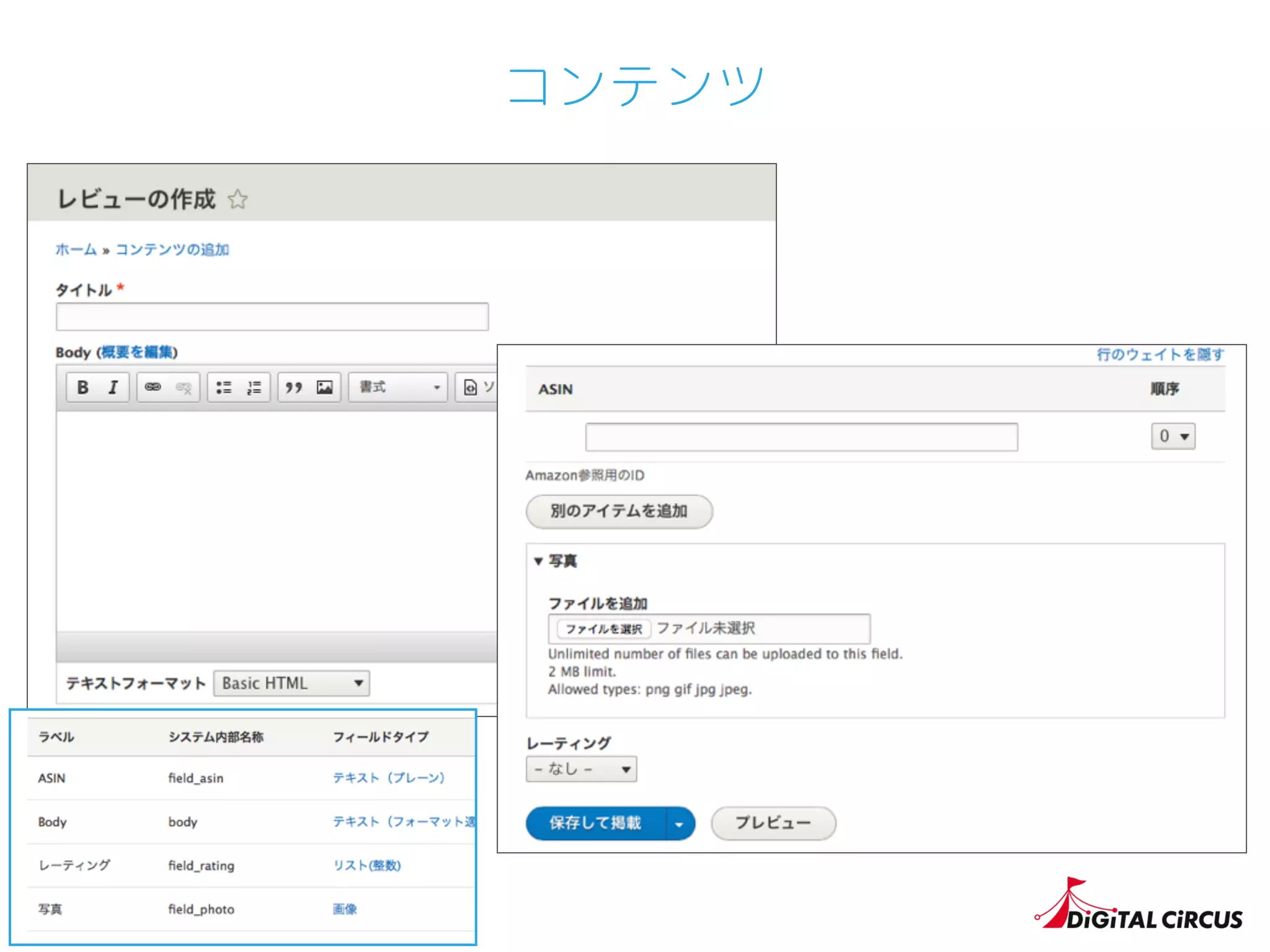Click the blockquote icon

pos(294,387)
